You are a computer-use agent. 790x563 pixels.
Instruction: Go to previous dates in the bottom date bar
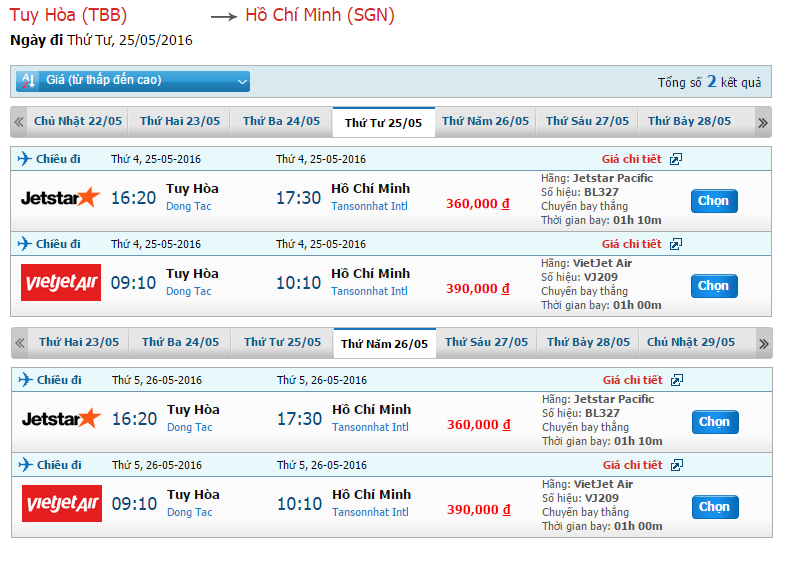pos(18,343)
